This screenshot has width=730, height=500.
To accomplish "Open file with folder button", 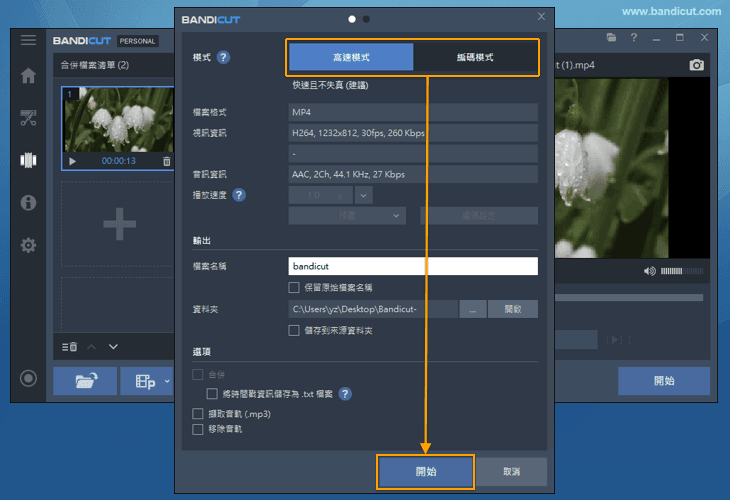I will coord(85,381).
